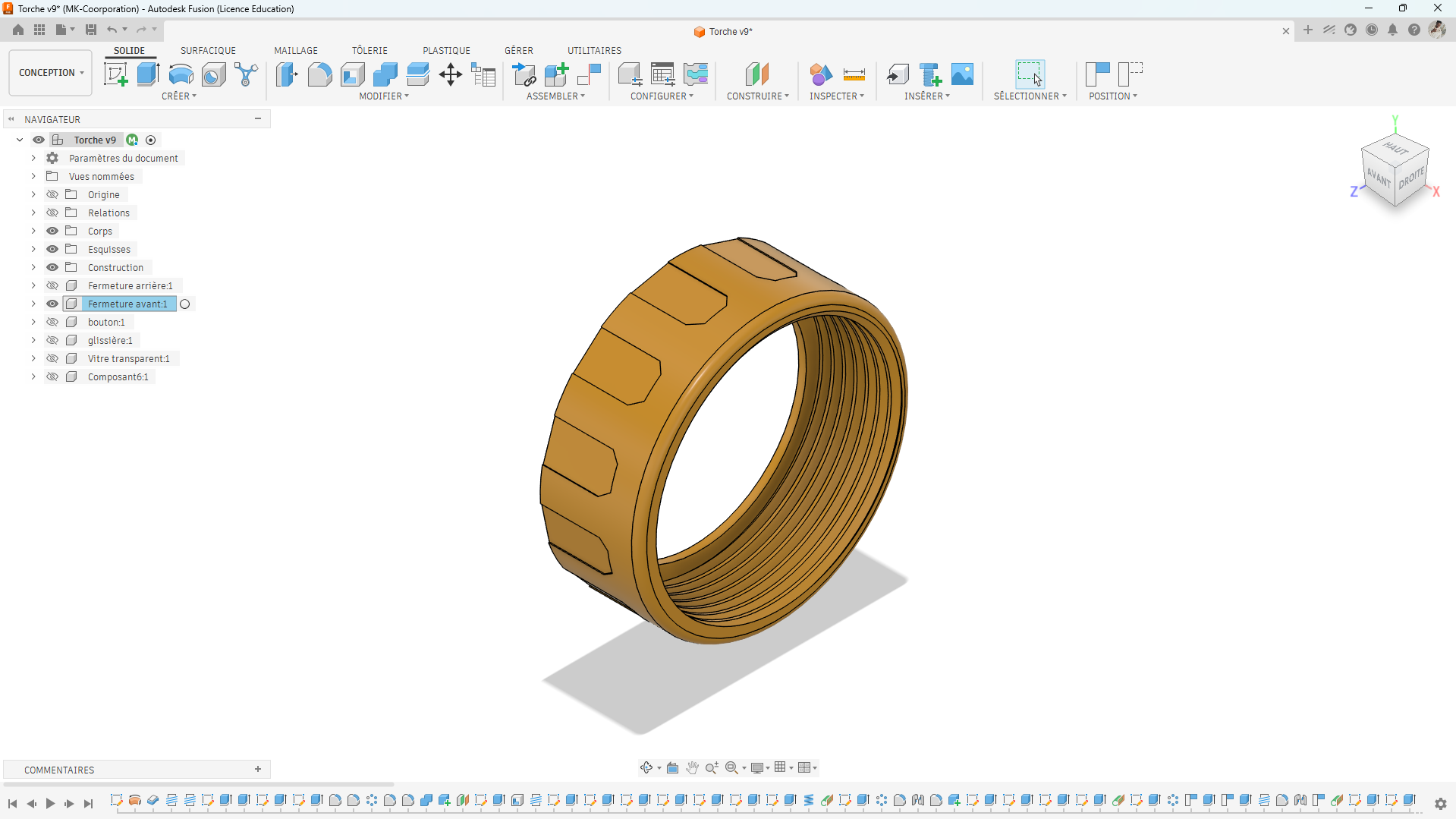Show the Fermeture arrière:1 component
Screen dimensions: 1456x819
[x=52, y=285]
